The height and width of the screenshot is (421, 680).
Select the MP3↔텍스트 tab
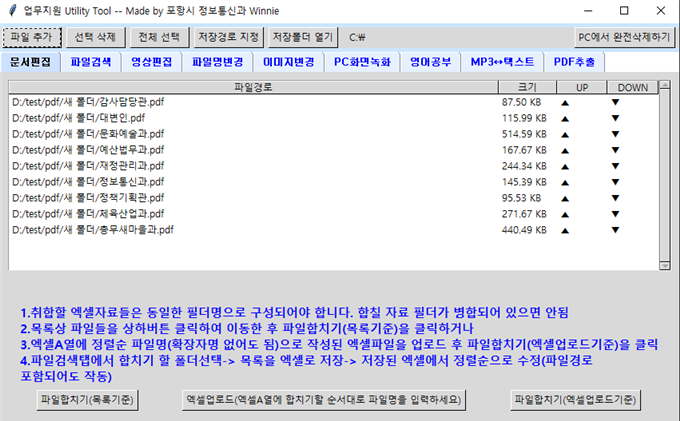click(x=501, y=62)
